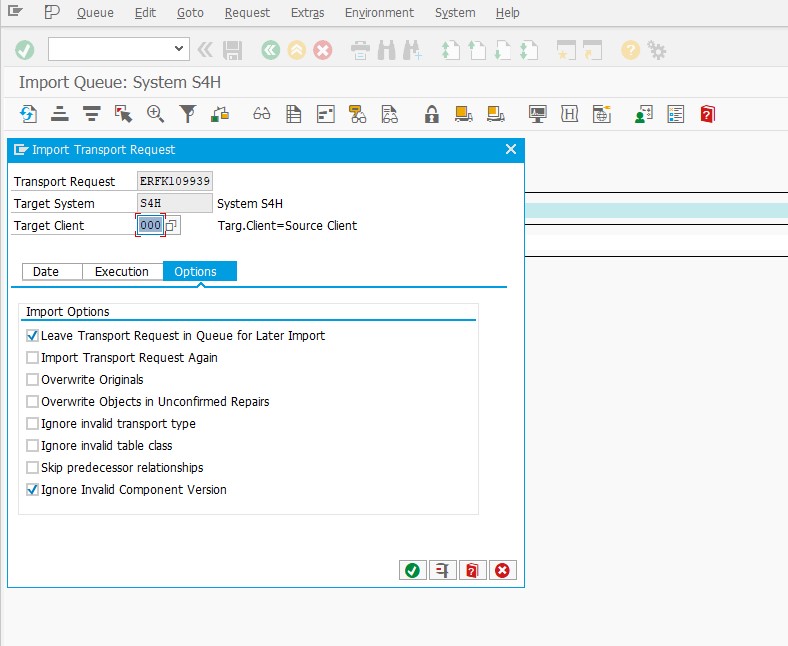Viewport: 788px width, 646px height.
Task: Tick Ignore invalid transport type
Action: tap(32, 423)
